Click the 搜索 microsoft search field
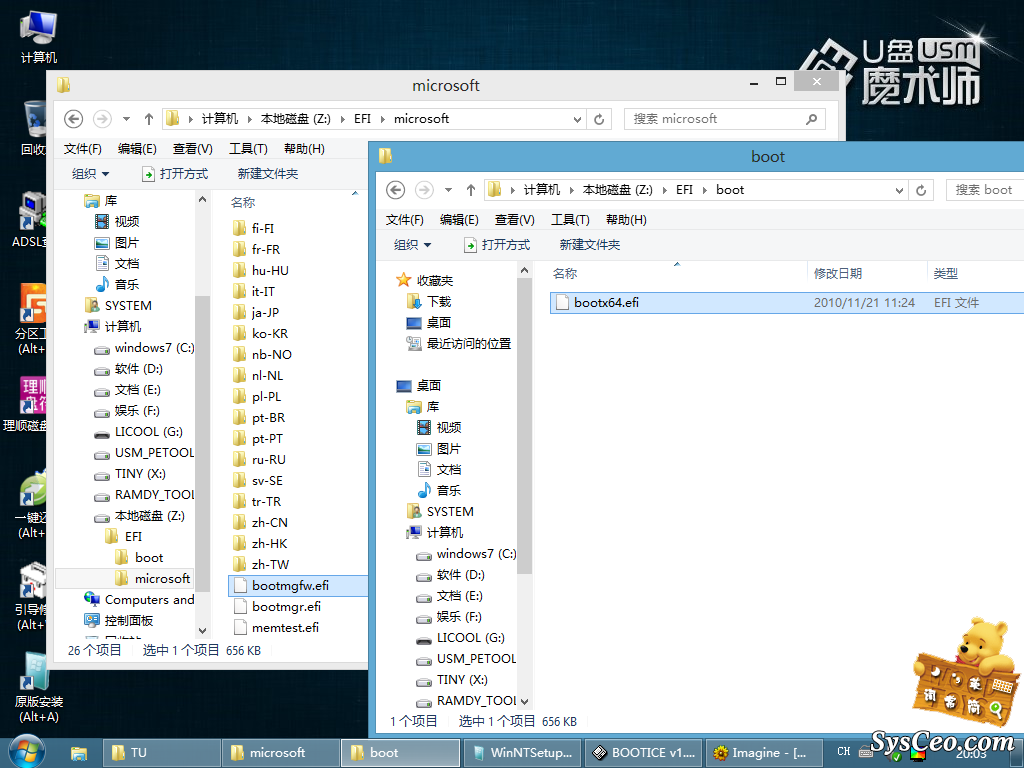Image resolution: width=1024 pixels, height=768 pixels. pyautogui.click(x=715, y=119)
